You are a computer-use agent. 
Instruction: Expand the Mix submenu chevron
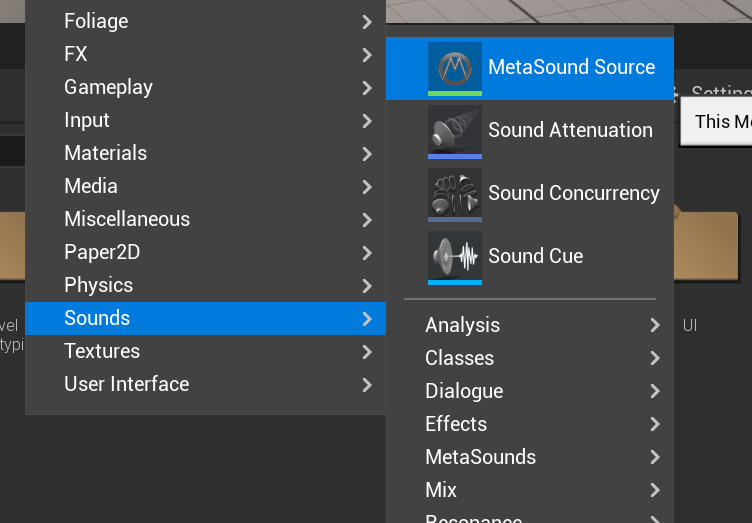point(655,490)
